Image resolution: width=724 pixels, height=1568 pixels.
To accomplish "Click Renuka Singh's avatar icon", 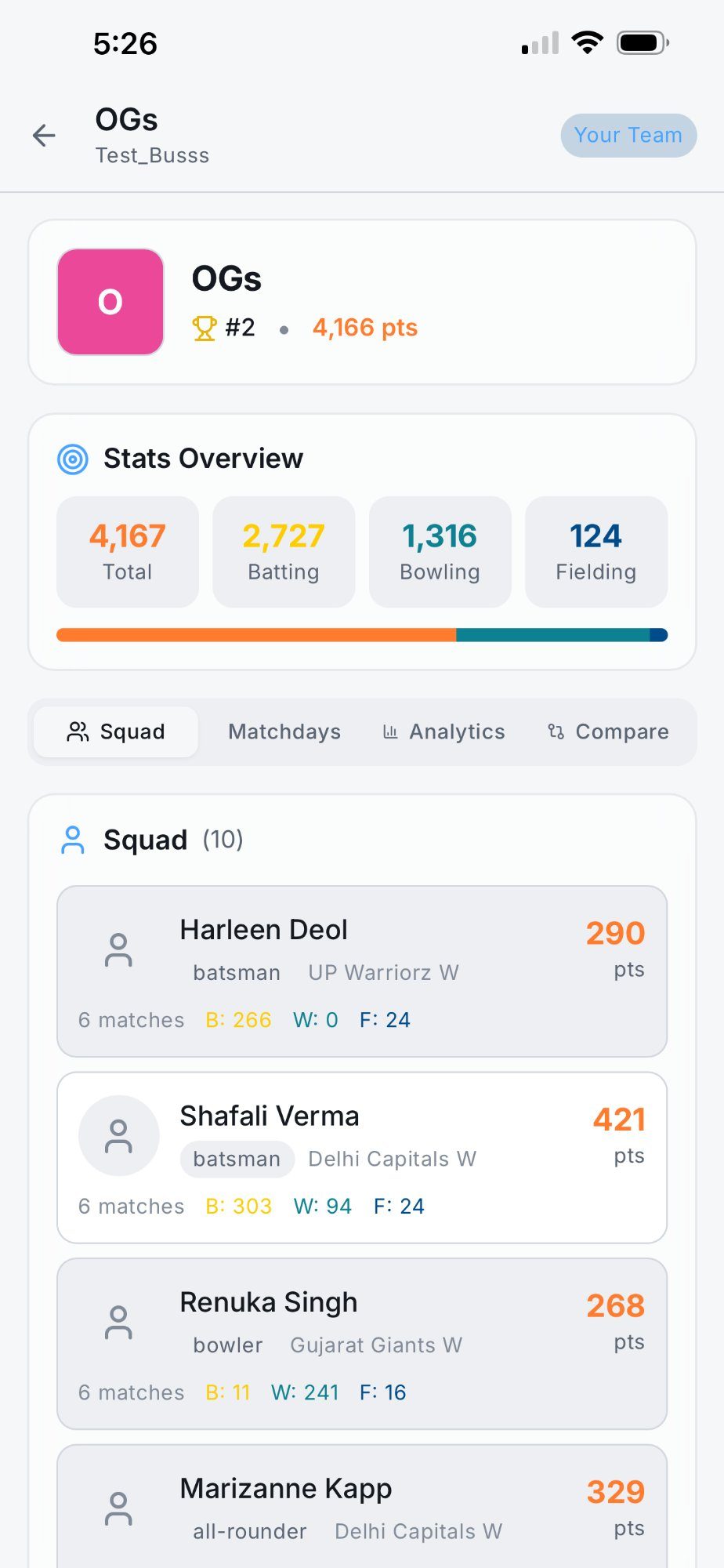I will point(118,1322).
